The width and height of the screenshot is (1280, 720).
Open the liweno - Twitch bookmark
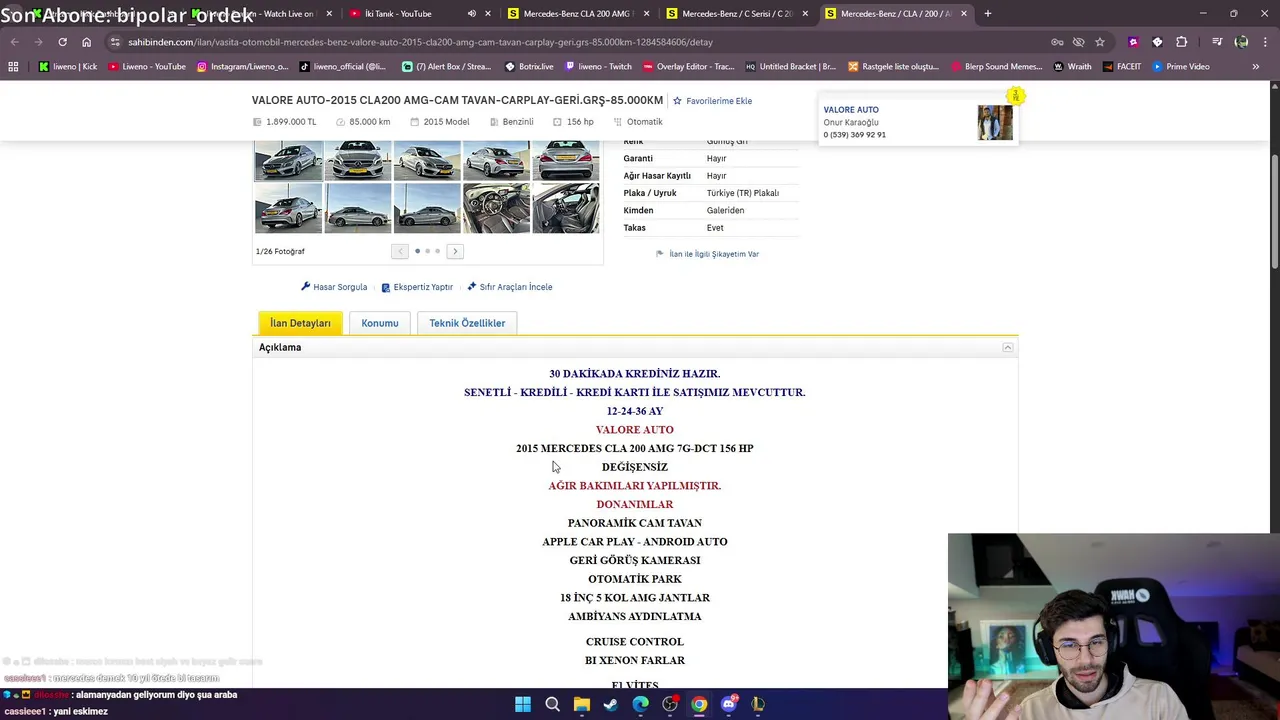coord(598,67)
